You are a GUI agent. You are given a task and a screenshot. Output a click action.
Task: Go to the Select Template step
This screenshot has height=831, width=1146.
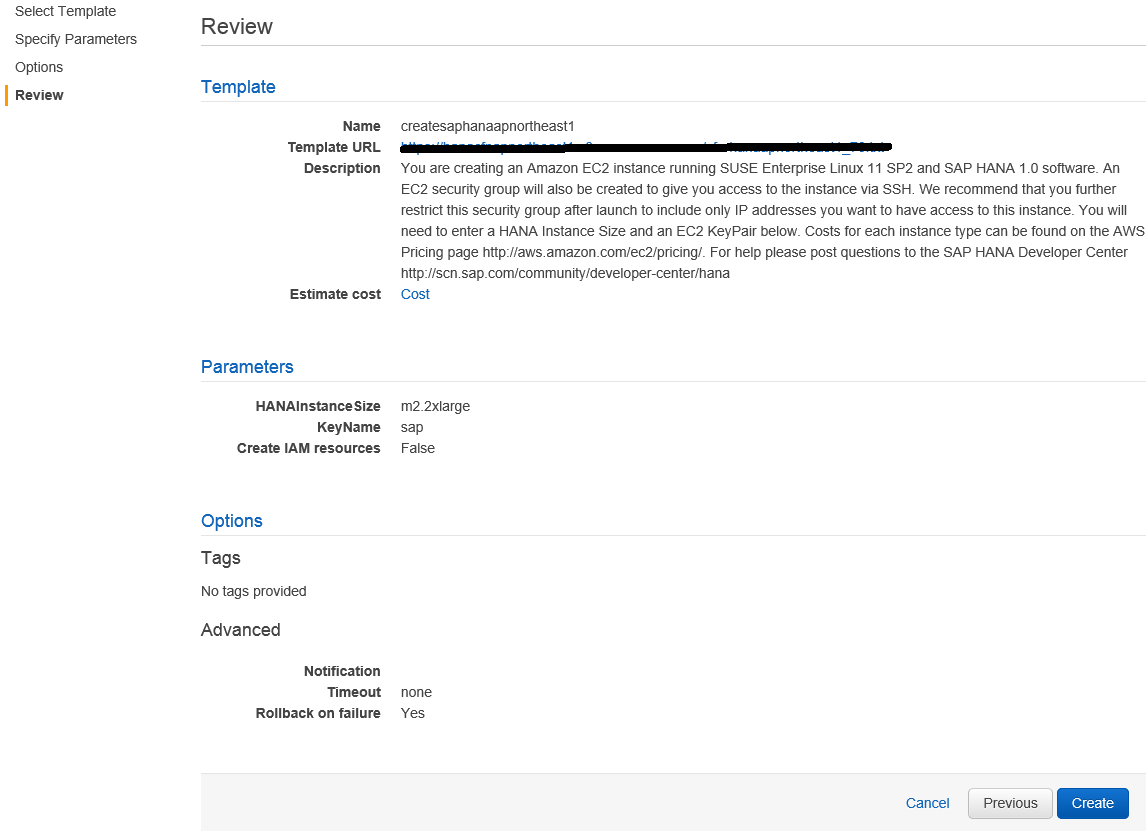(65, 11)
